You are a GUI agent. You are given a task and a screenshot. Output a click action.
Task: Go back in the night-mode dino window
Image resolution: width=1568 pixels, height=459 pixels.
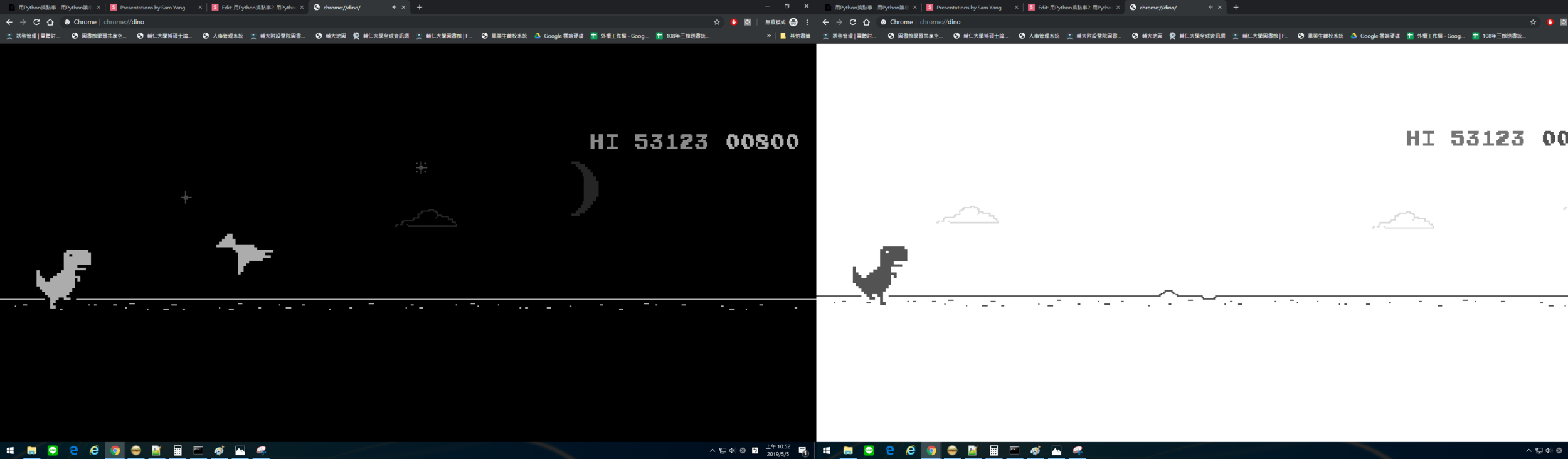[9, 22]
